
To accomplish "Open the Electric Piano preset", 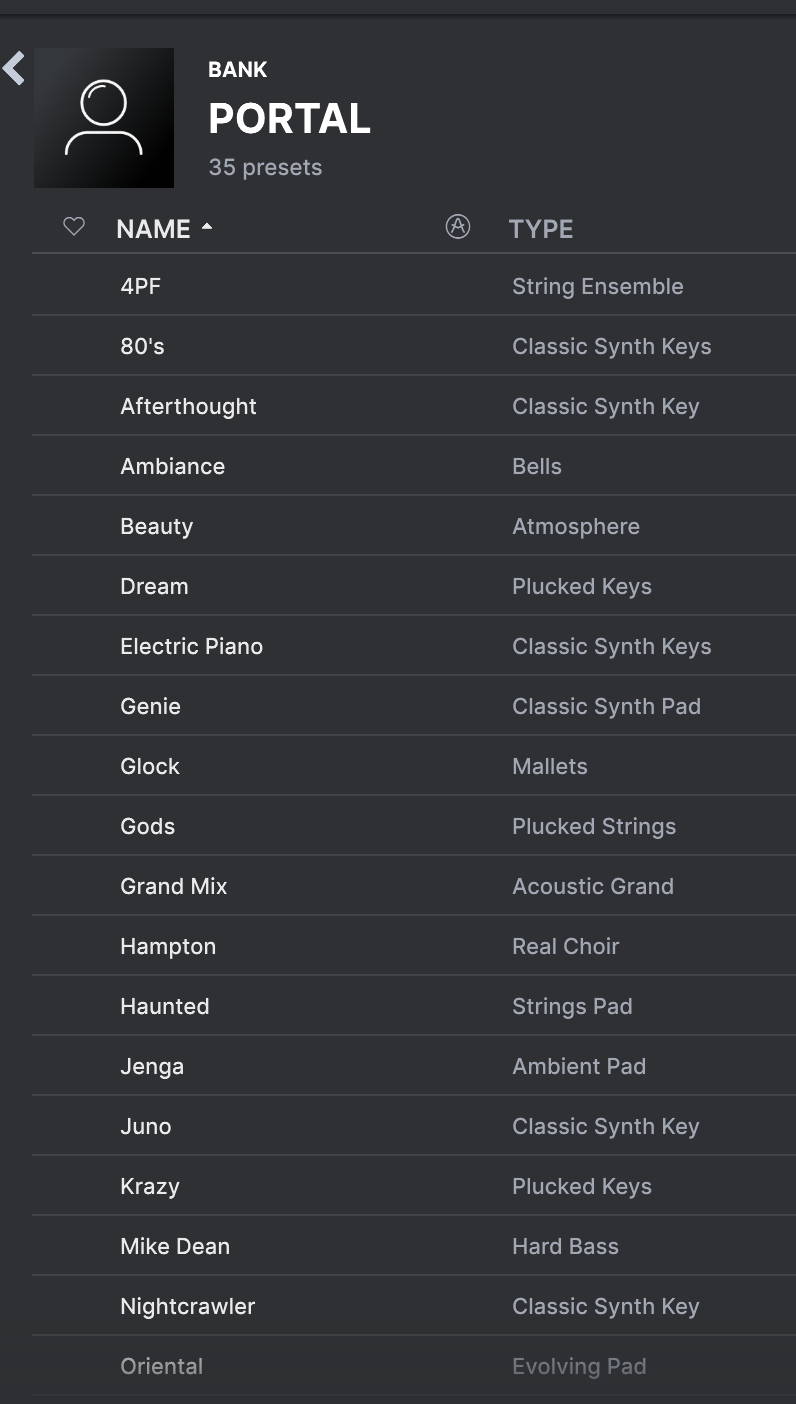I will pyautogui.click(x=414, y=646).
